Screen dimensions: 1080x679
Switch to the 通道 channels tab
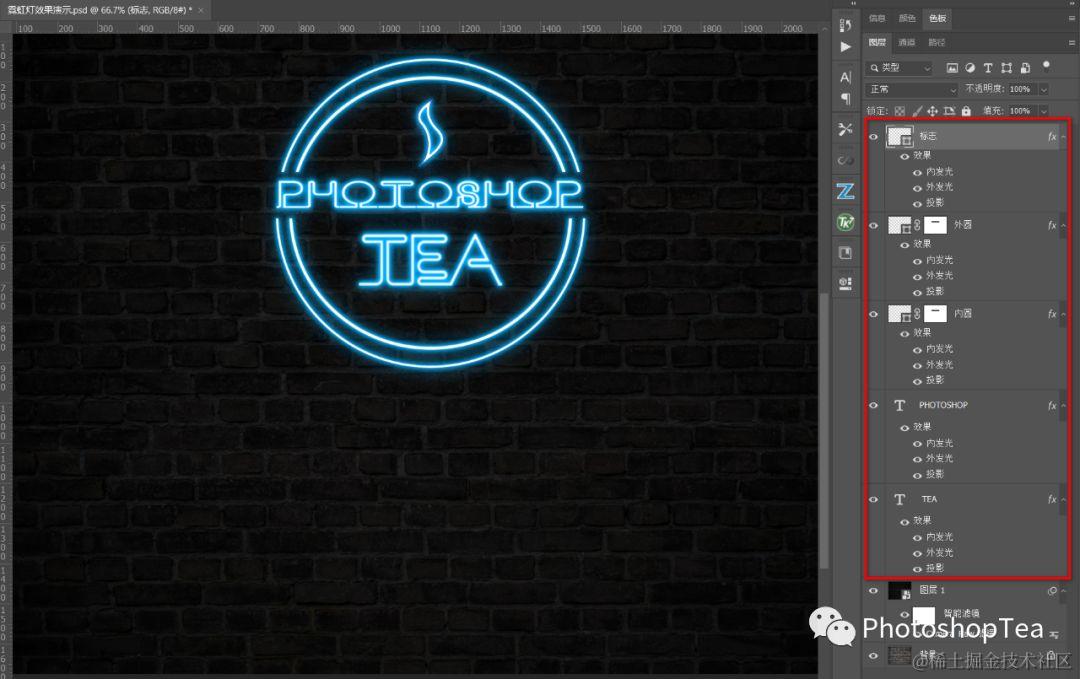[x=906, y=43]
